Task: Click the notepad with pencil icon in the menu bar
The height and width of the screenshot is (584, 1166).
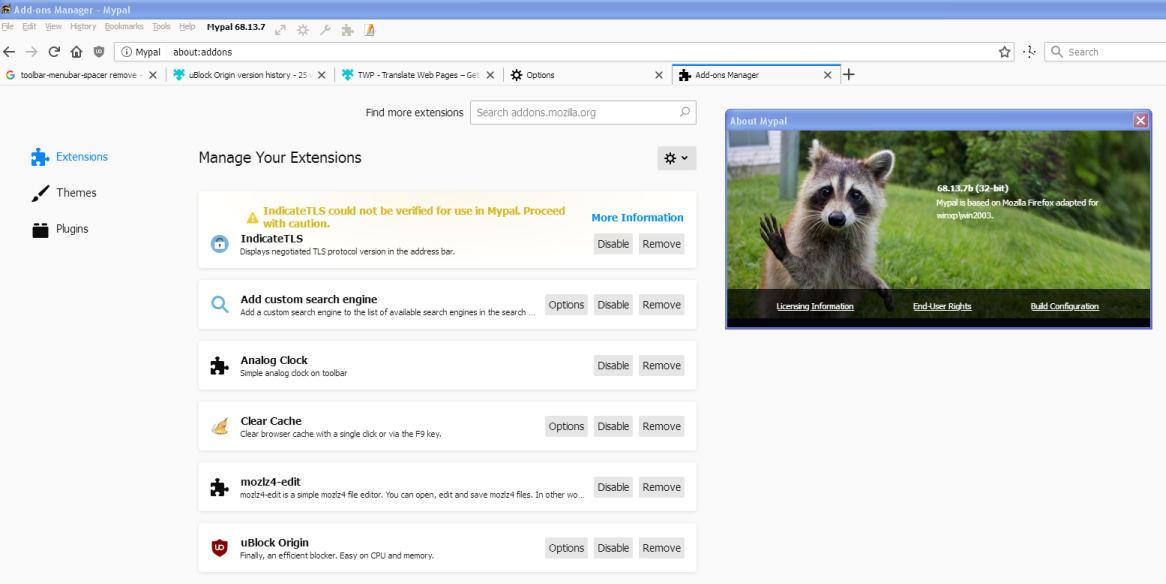Action: [369, 31]
